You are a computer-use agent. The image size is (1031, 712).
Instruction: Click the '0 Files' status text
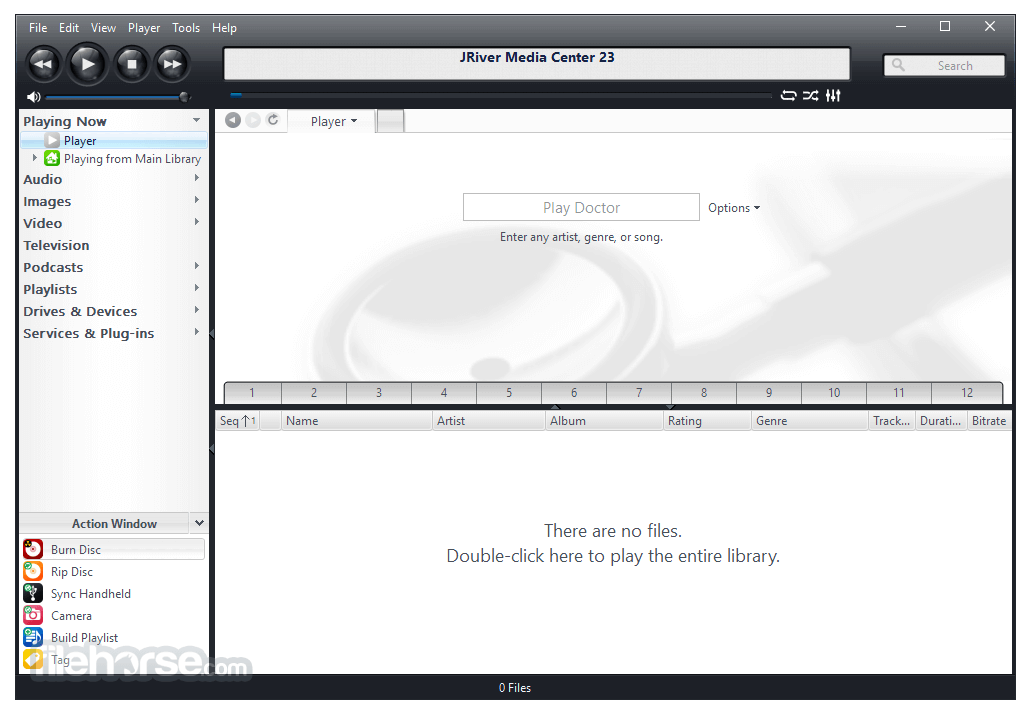515,688
